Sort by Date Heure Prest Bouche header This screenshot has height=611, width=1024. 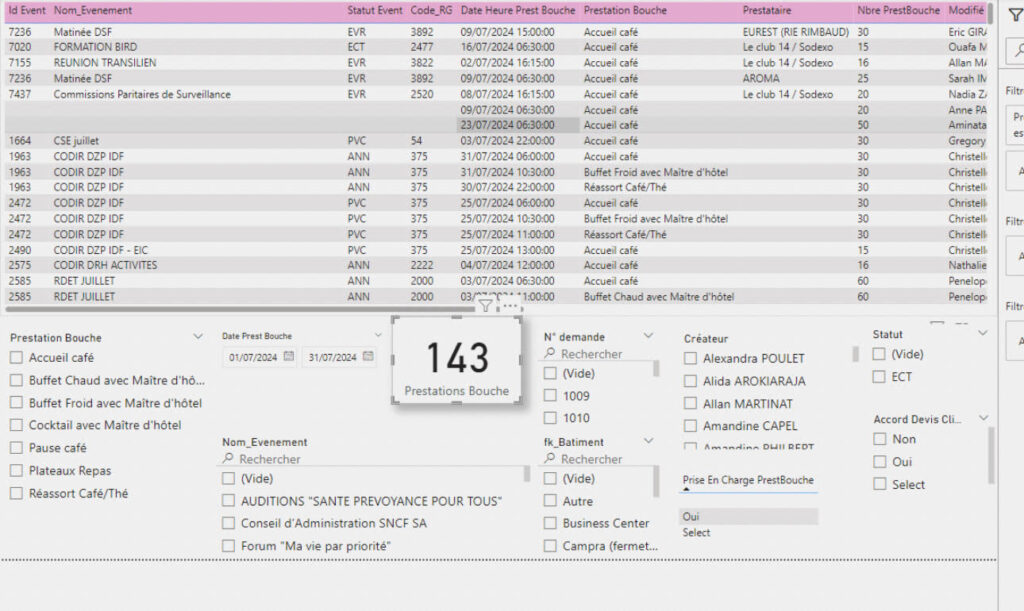pyautogui.click(x=518, y=10)
